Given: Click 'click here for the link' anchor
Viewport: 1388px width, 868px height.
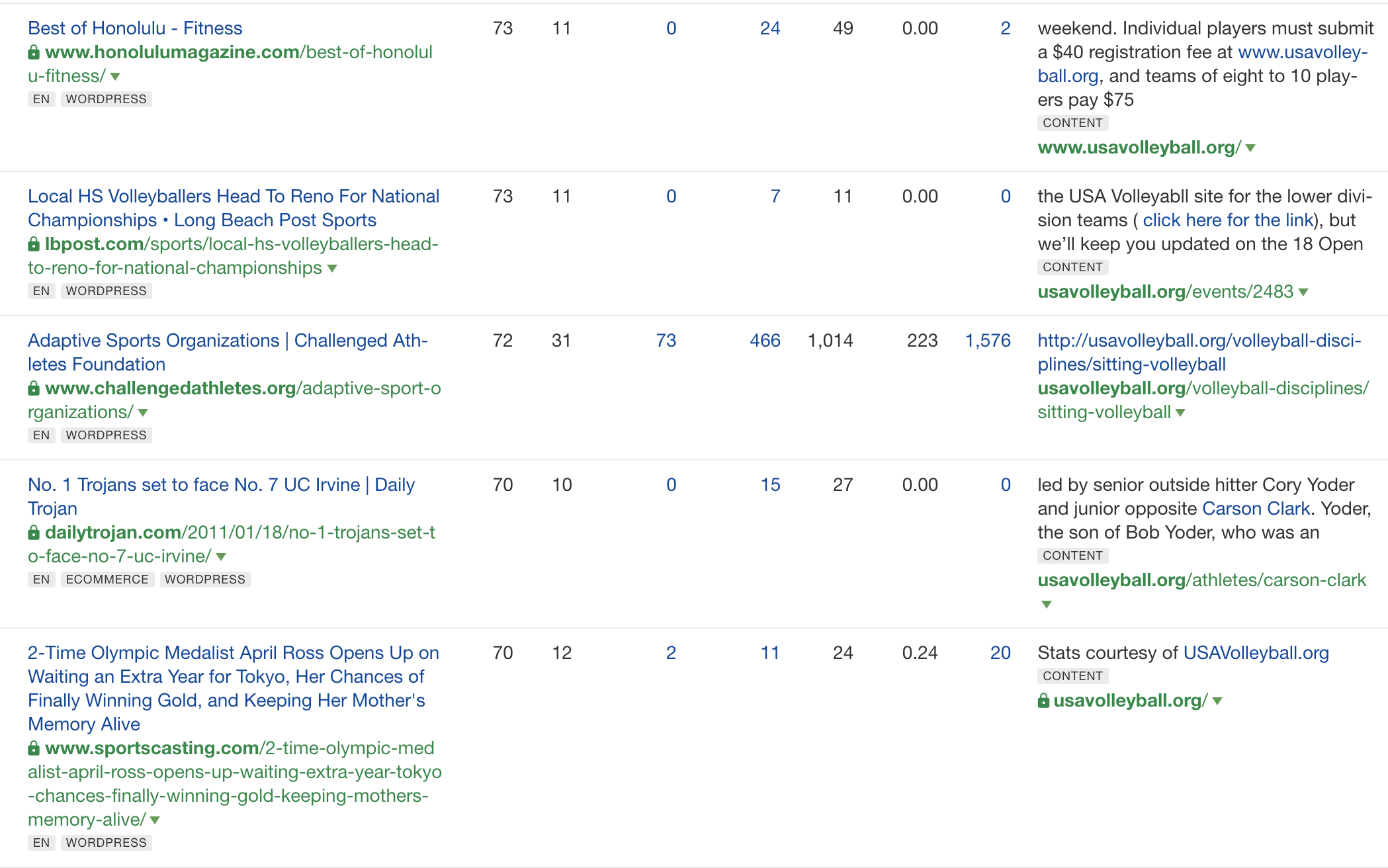Looking at the screenshot, I should click(1228, 220).
